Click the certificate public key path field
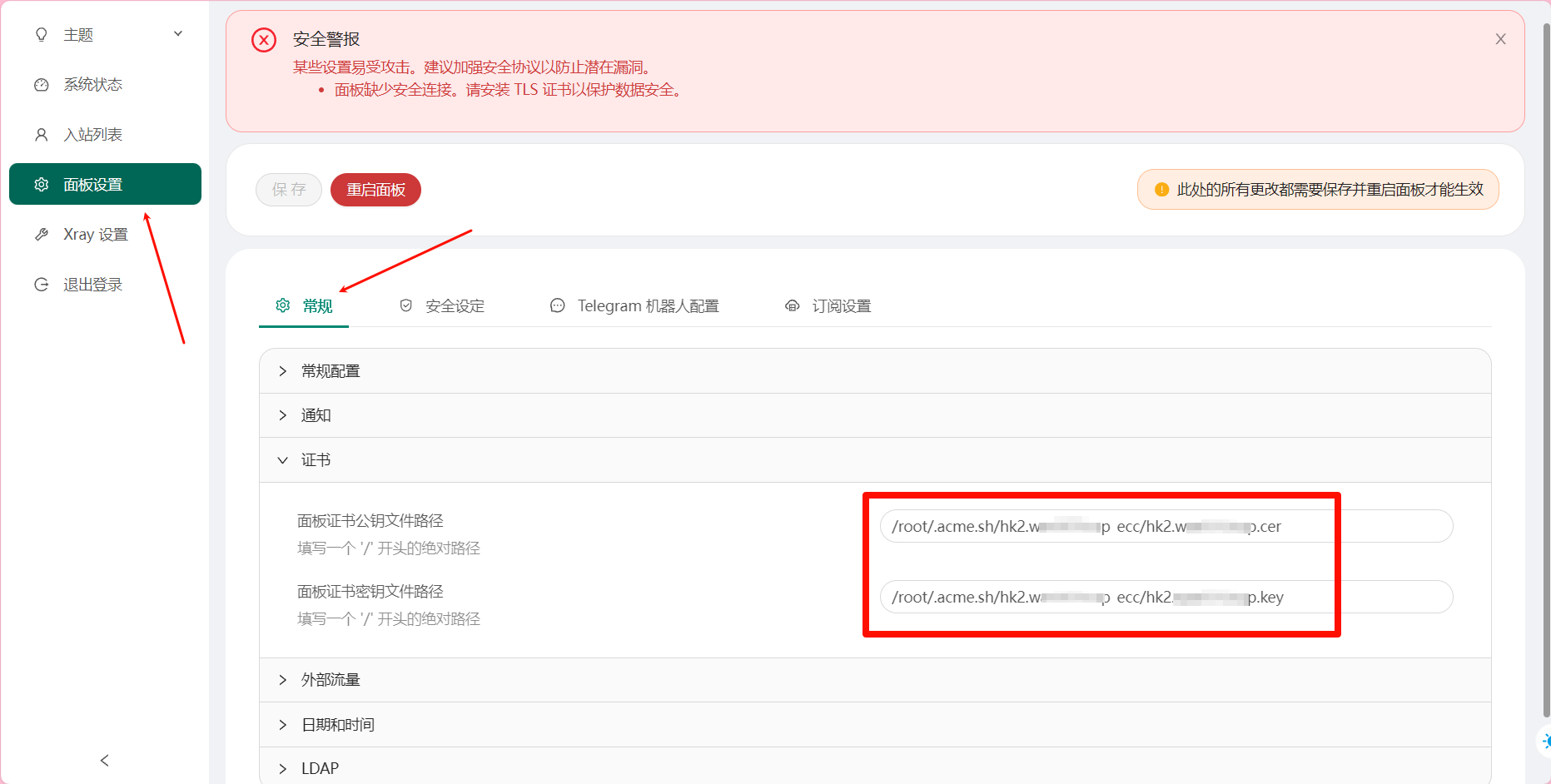Image resolution: width=1551 pixels, height=784 pixels. (1166, 526)
